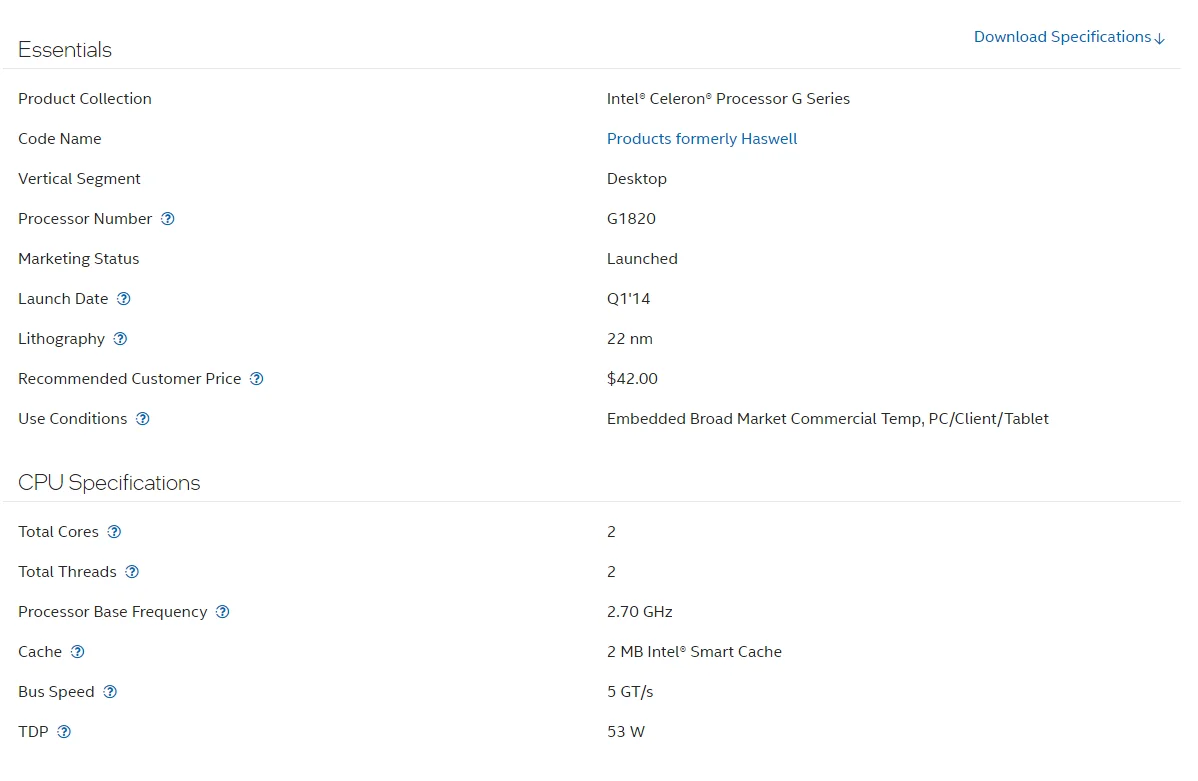The height and width of the screenshot is (781, 1198).
Task: Click the Intel Celeron Processor G Series text
Action: point(728,99)
